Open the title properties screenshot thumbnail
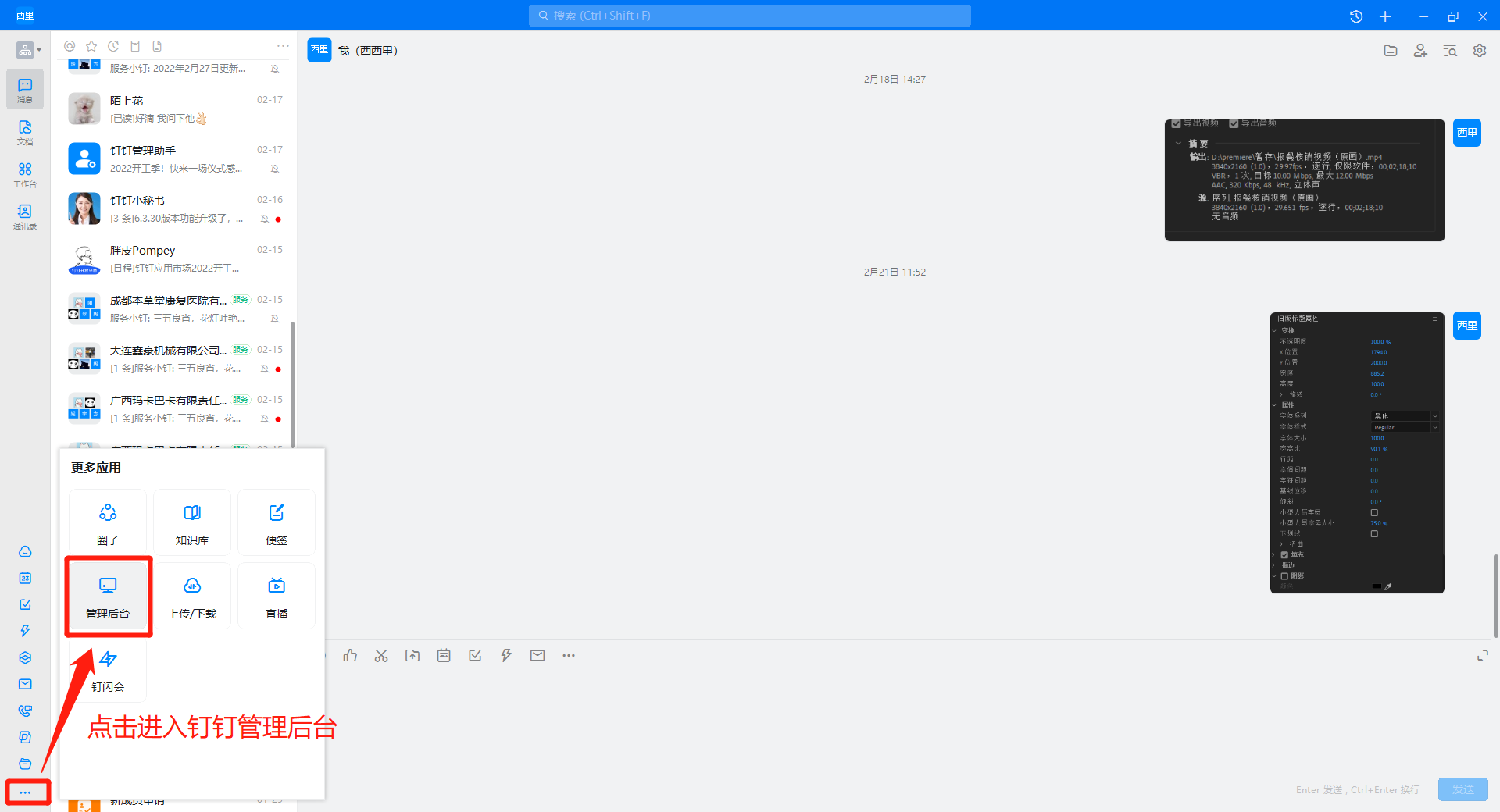The height and width of the screenshot is (812, 1500). (x=1357, y=453)
